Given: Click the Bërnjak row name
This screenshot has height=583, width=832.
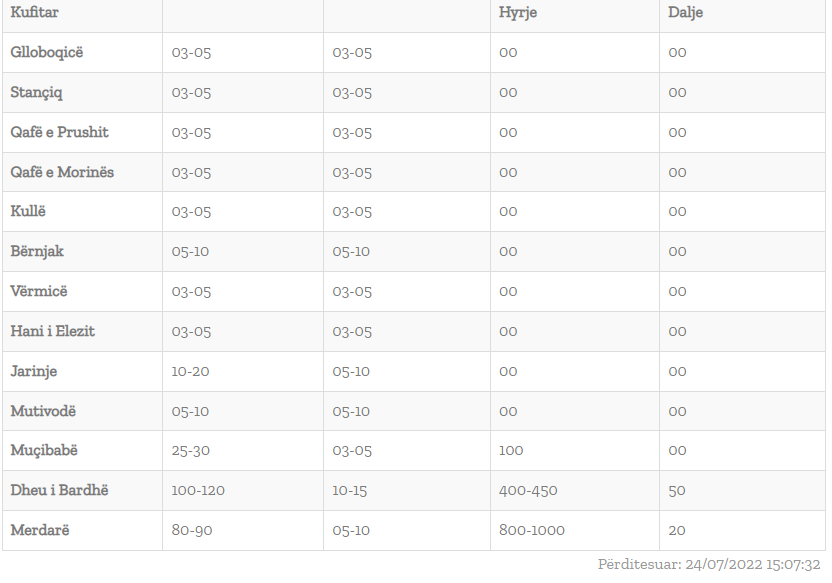Looking at the screenshot, I should click(37, 251).
